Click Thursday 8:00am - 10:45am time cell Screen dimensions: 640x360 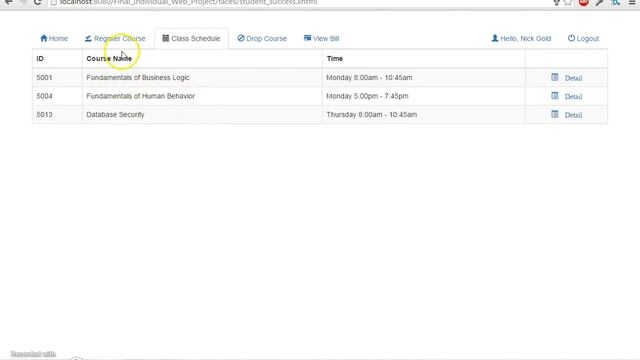click(x=372, y=114)
